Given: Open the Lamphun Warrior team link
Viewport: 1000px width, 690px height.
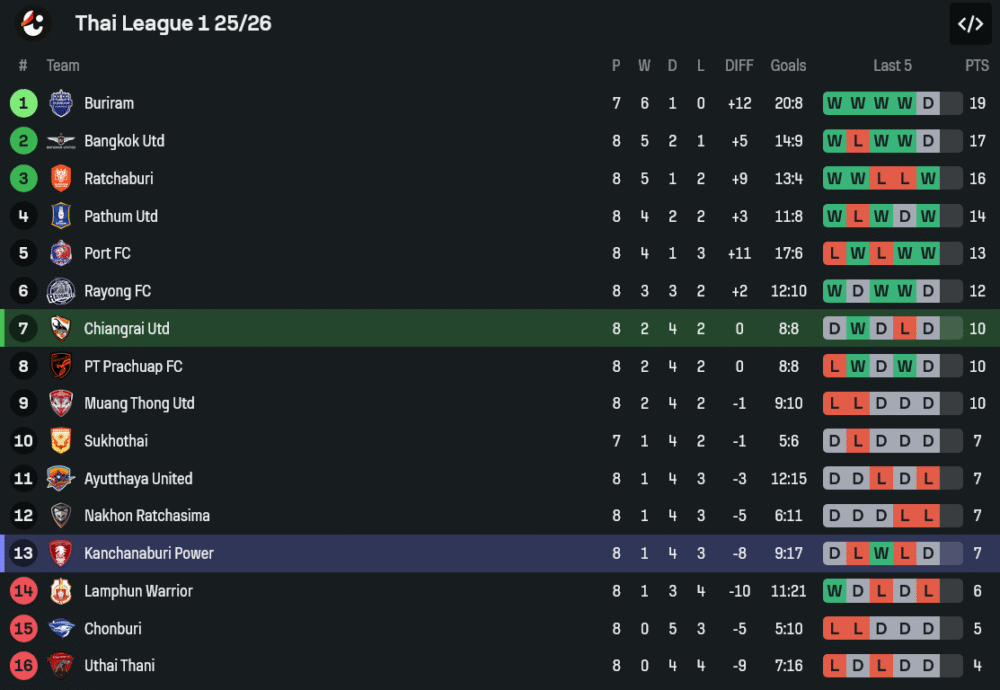Looking at the screenshot, I should 138,591.
